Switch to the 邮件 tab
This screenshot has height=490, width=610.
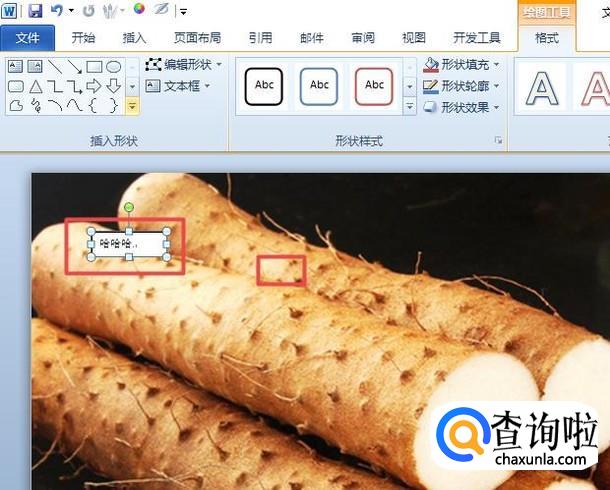point(312,38)
